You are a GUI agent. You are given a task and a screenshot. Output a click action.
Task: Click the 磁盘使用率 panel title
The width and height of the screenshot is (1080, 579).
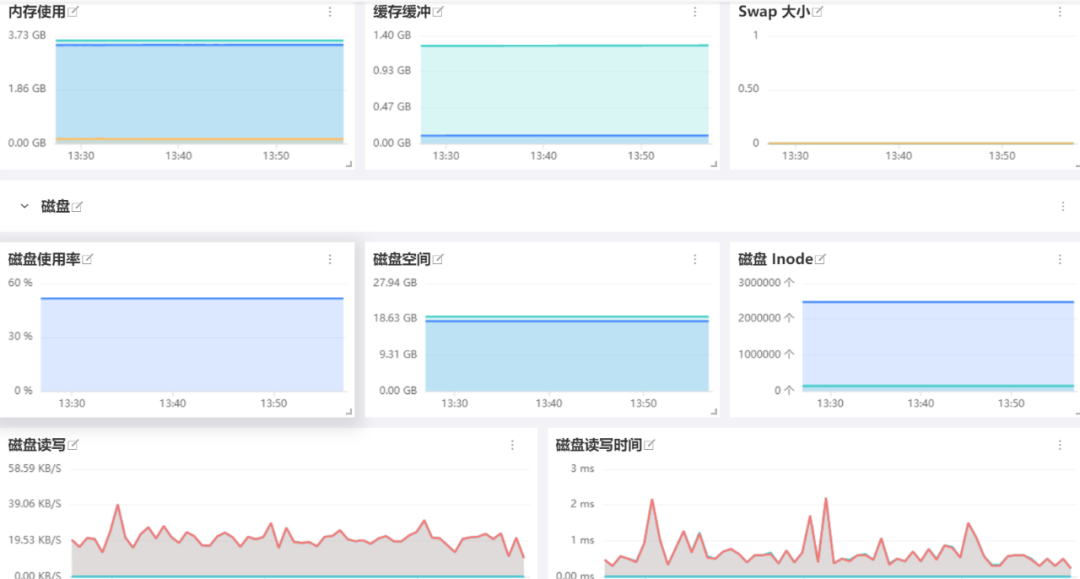[45, 259]
